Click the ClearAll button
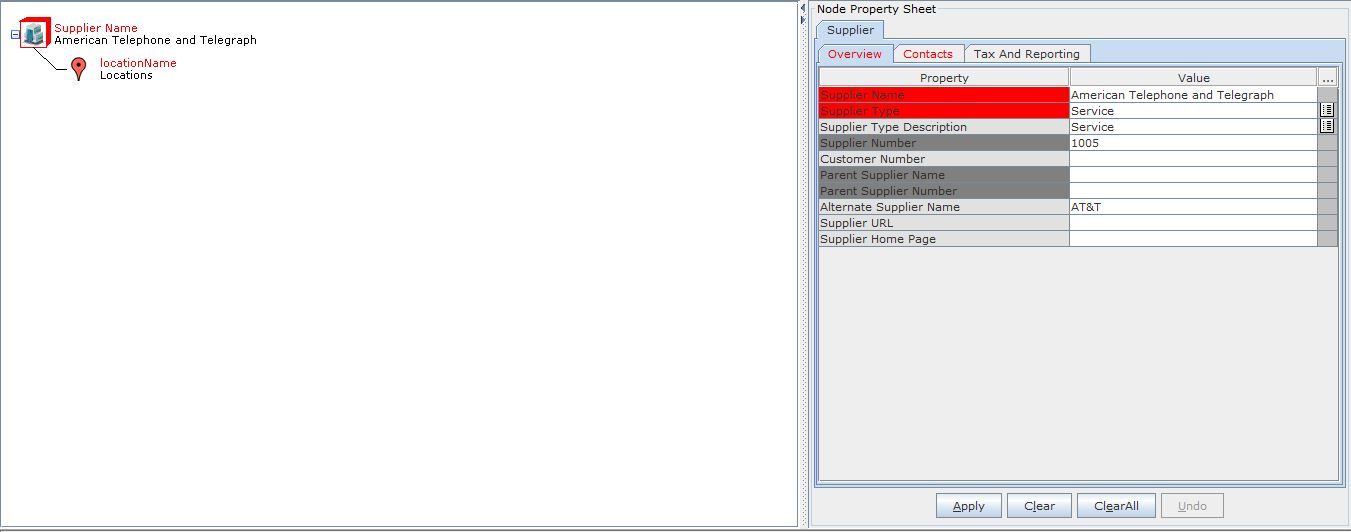This screenshot has width=1351, height=532. click(x=1116, y=506)
